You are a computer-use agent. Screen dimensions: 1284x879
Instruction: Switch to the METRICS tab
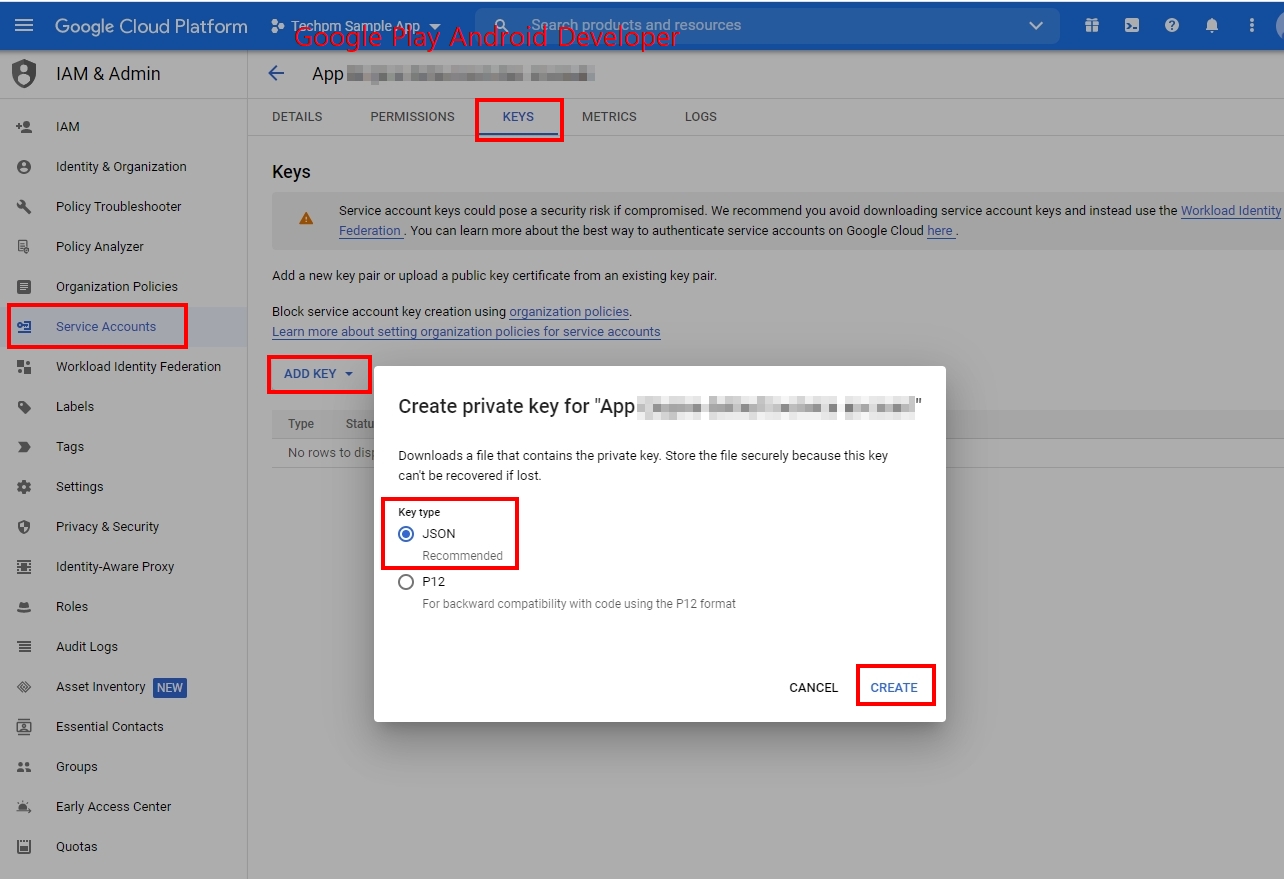(x=609, y=117)
